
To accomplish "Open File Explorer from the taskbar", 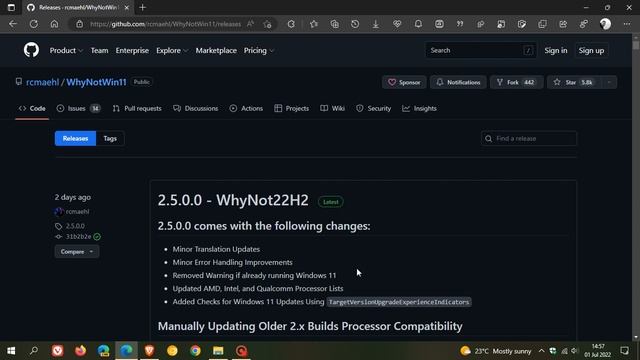I will click(218, 351).
